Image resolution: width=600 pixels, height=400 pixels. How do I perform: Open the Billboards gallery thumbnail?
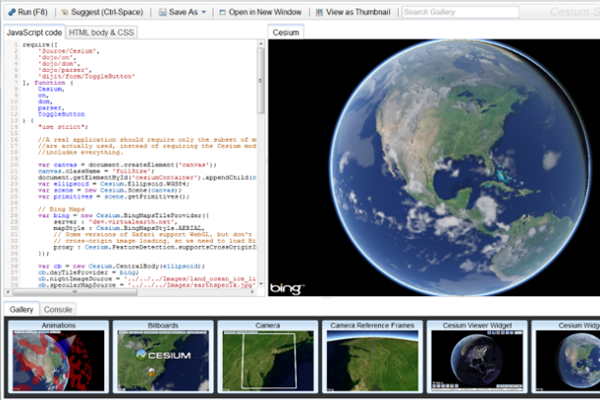163,357
